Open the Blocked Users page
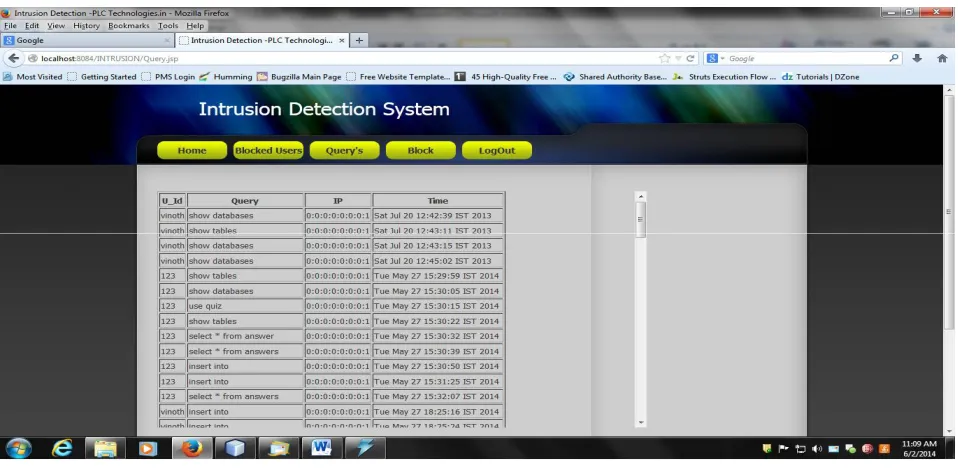Screen dimensions: 958x476 268,150
